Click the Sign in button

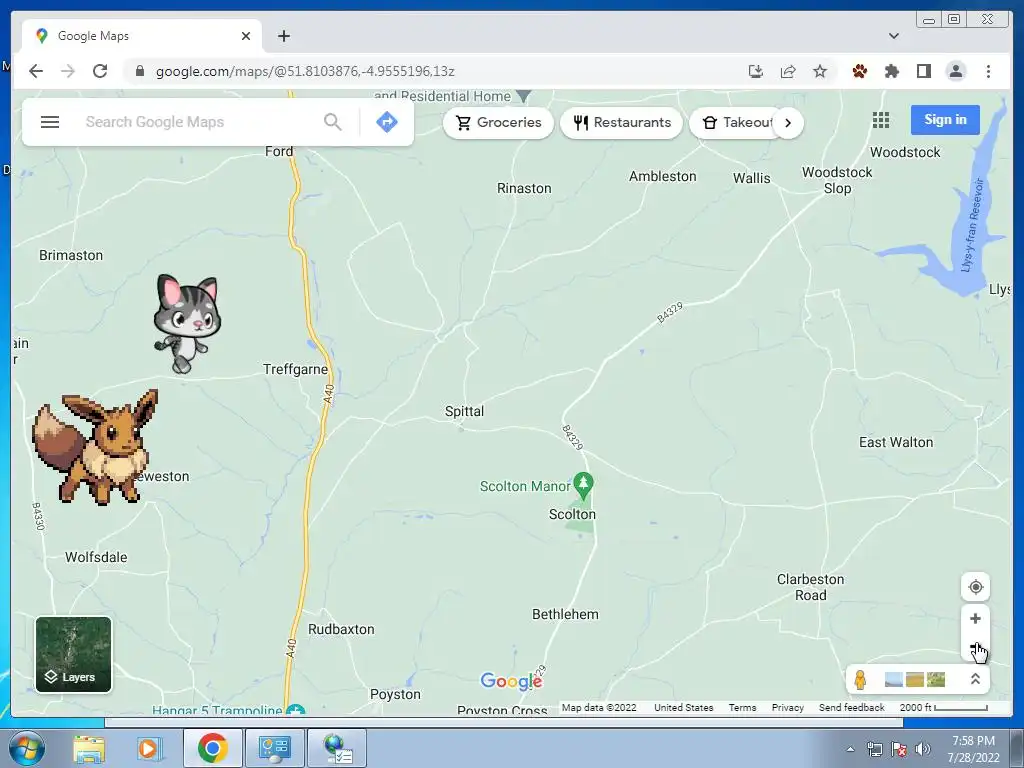tap(945, 120)
